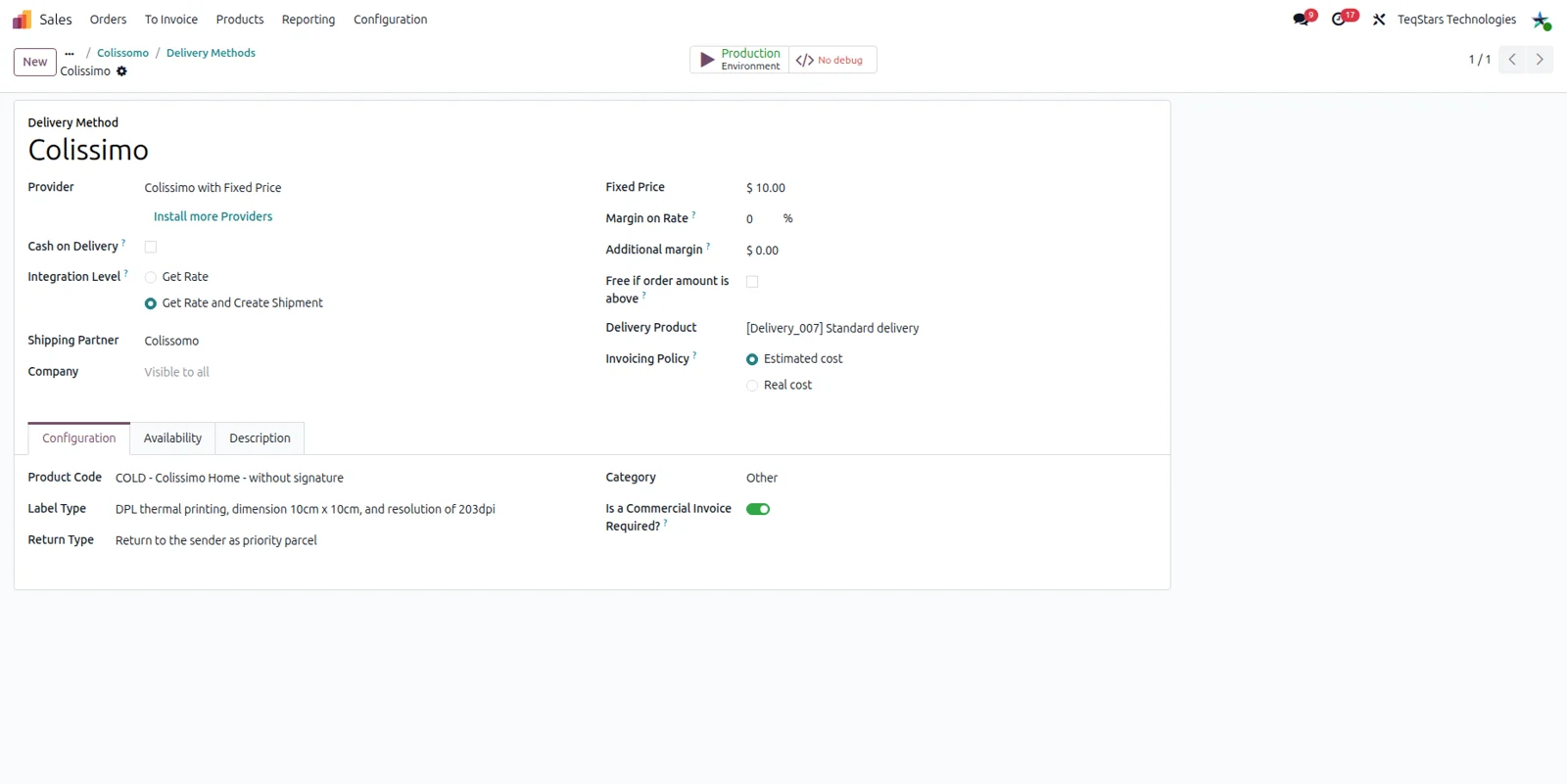Show help tooltip for Commercial Invoice Required
This screenshot has height=784, width=1567.
point(666,523)
